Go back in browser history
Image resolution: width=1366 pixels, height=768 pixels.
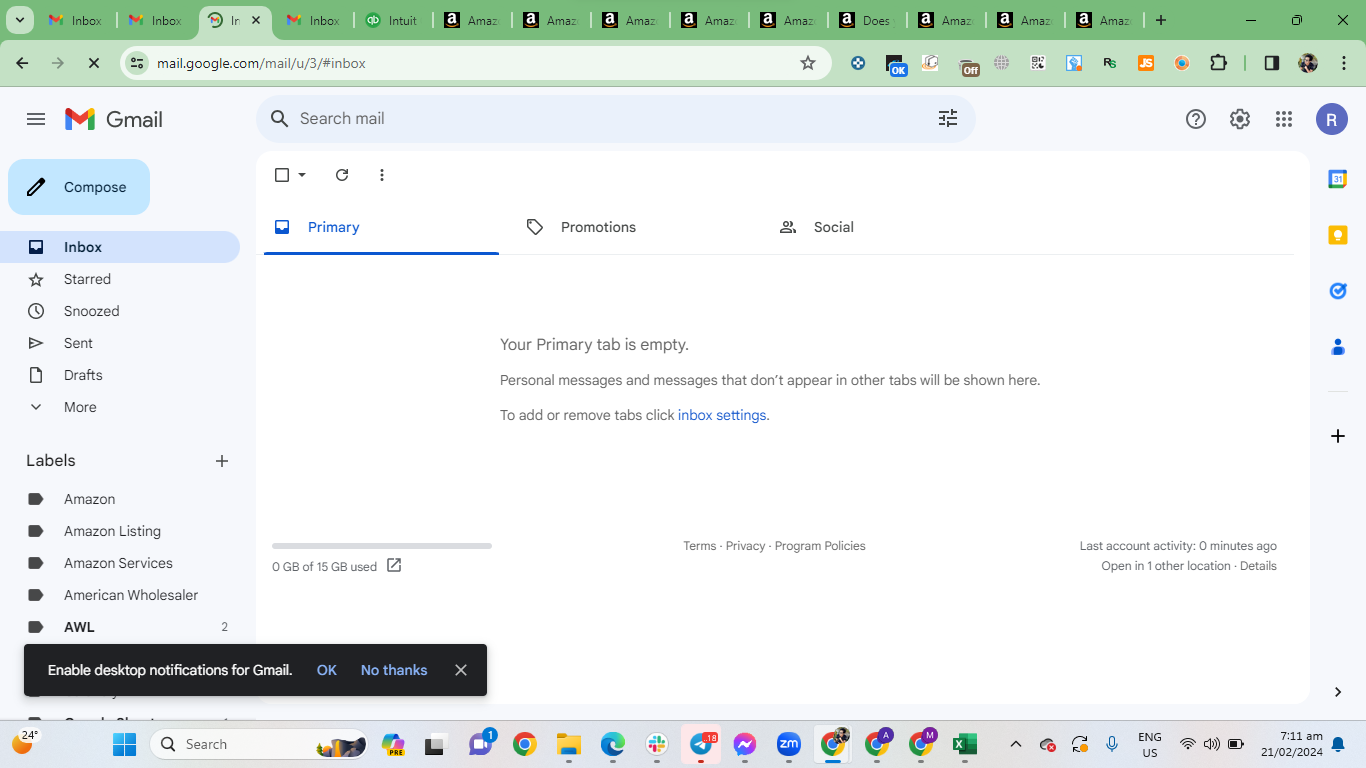click(x=23, y=63)
